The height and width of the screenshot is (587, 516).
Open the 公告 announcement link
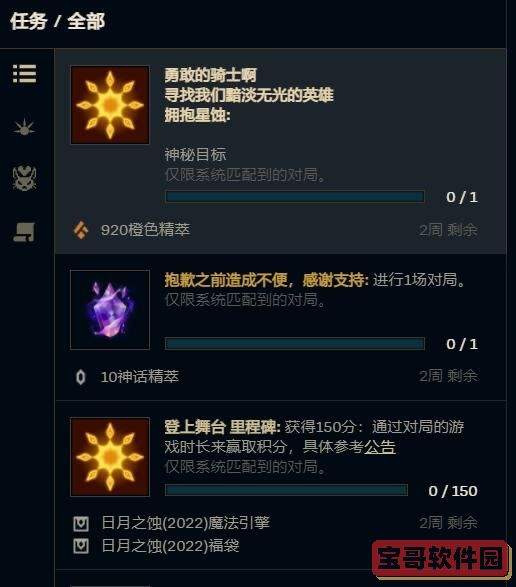380,447
